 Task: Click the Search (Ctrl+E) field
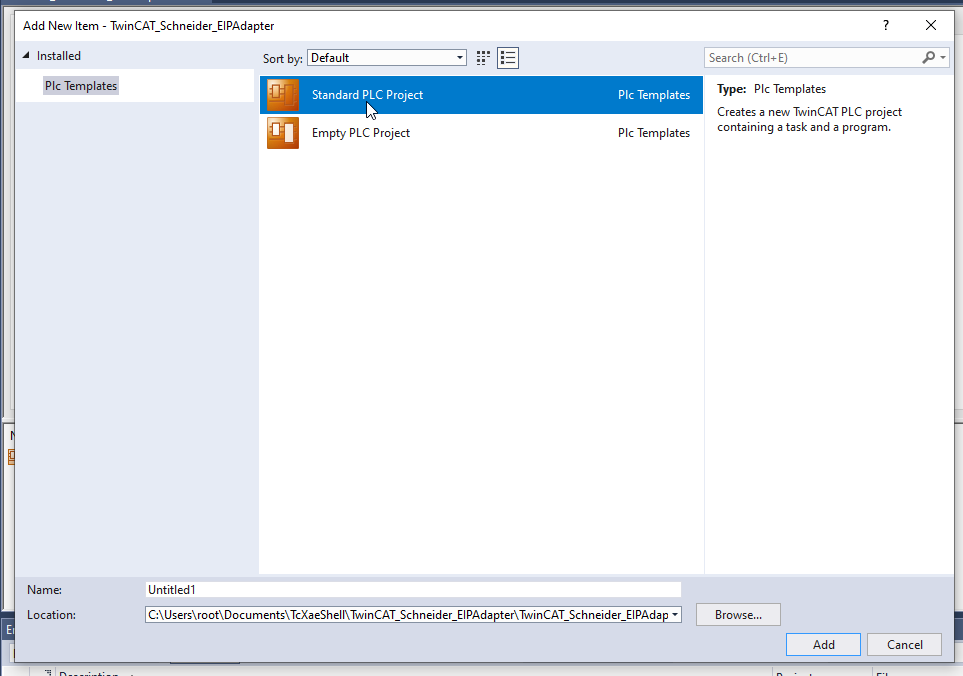coord(813,58)
